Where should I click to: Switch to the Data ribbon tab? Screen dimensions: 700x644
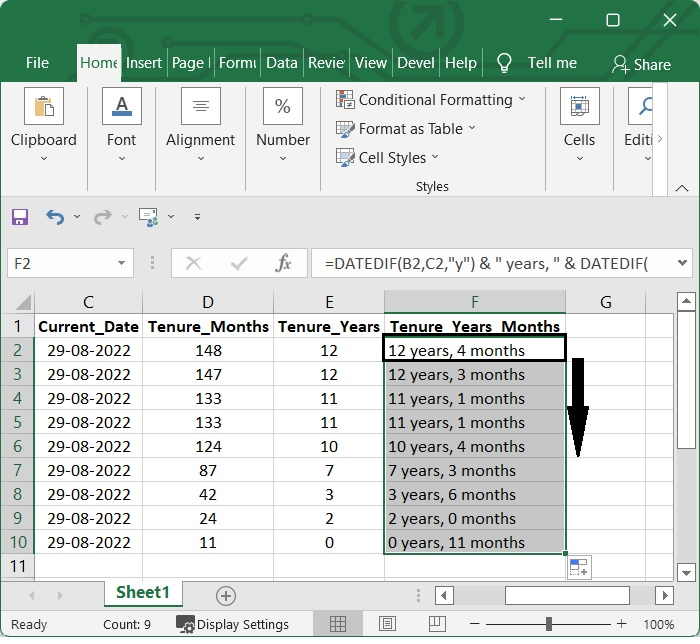click(x=282, y=63)
